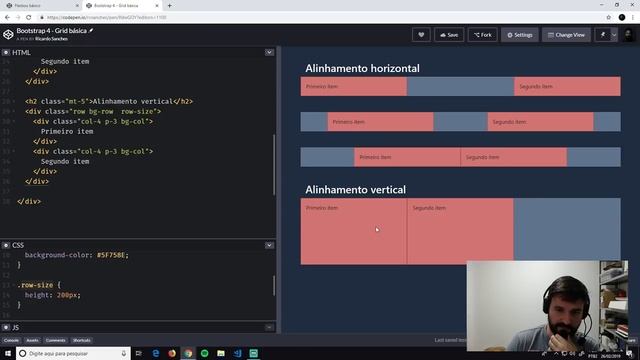
Task: Open the CodePen user avatar menu
Action: 629,35
